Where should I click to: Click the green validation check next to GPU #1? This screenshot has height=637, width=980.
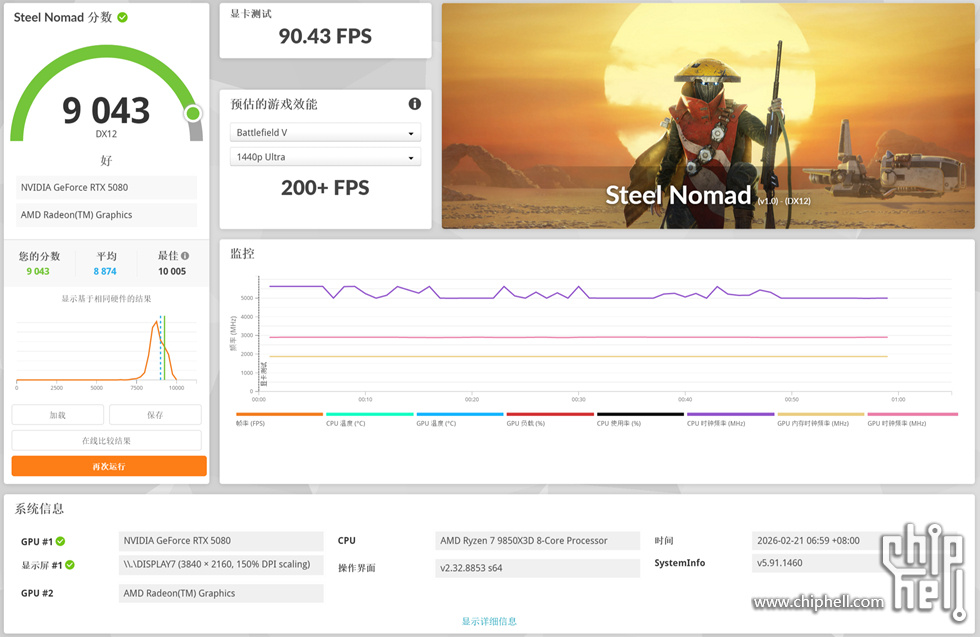click(x=60, y=541)
